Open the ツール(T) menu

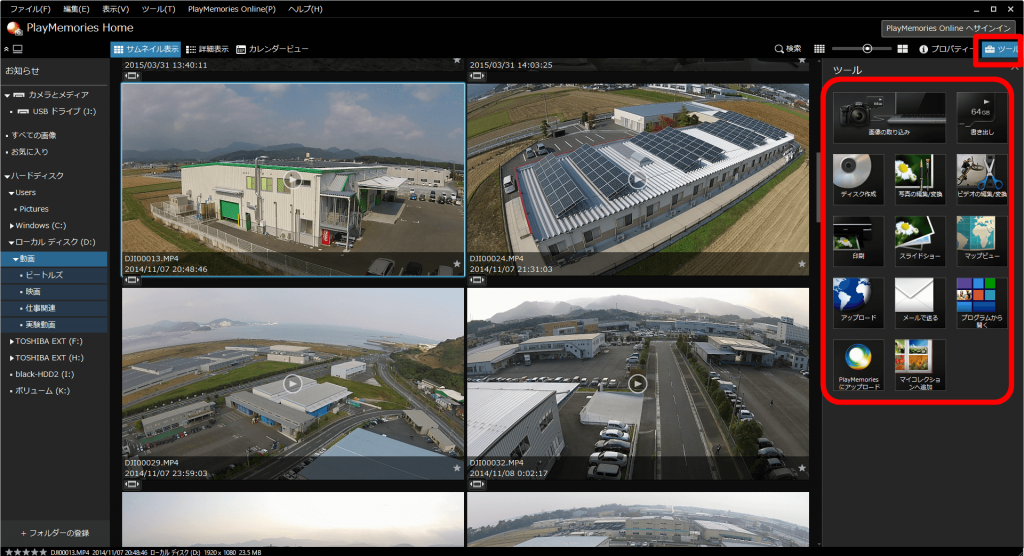158,9
